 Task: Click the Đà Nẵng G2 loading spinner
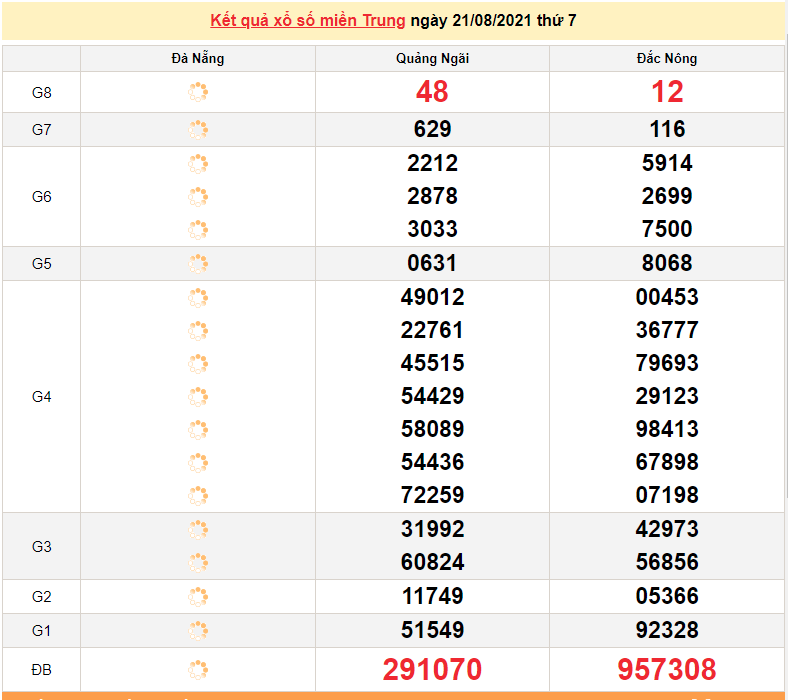pyautogui.click(x=198, y=596)
